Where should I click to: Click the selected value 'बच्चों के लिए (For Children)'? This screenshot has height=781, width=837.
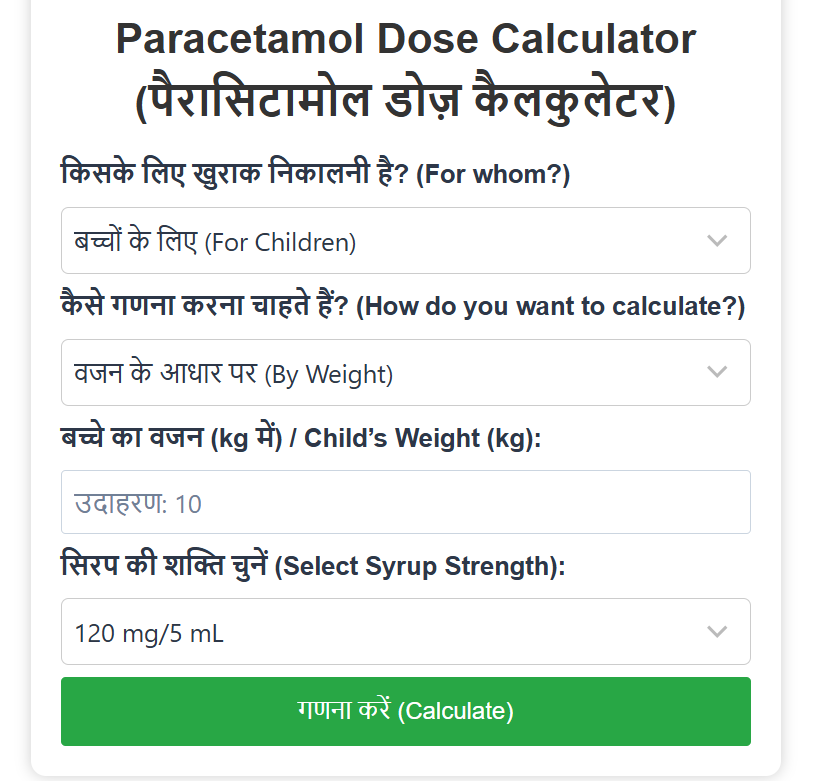coord(215,242)
